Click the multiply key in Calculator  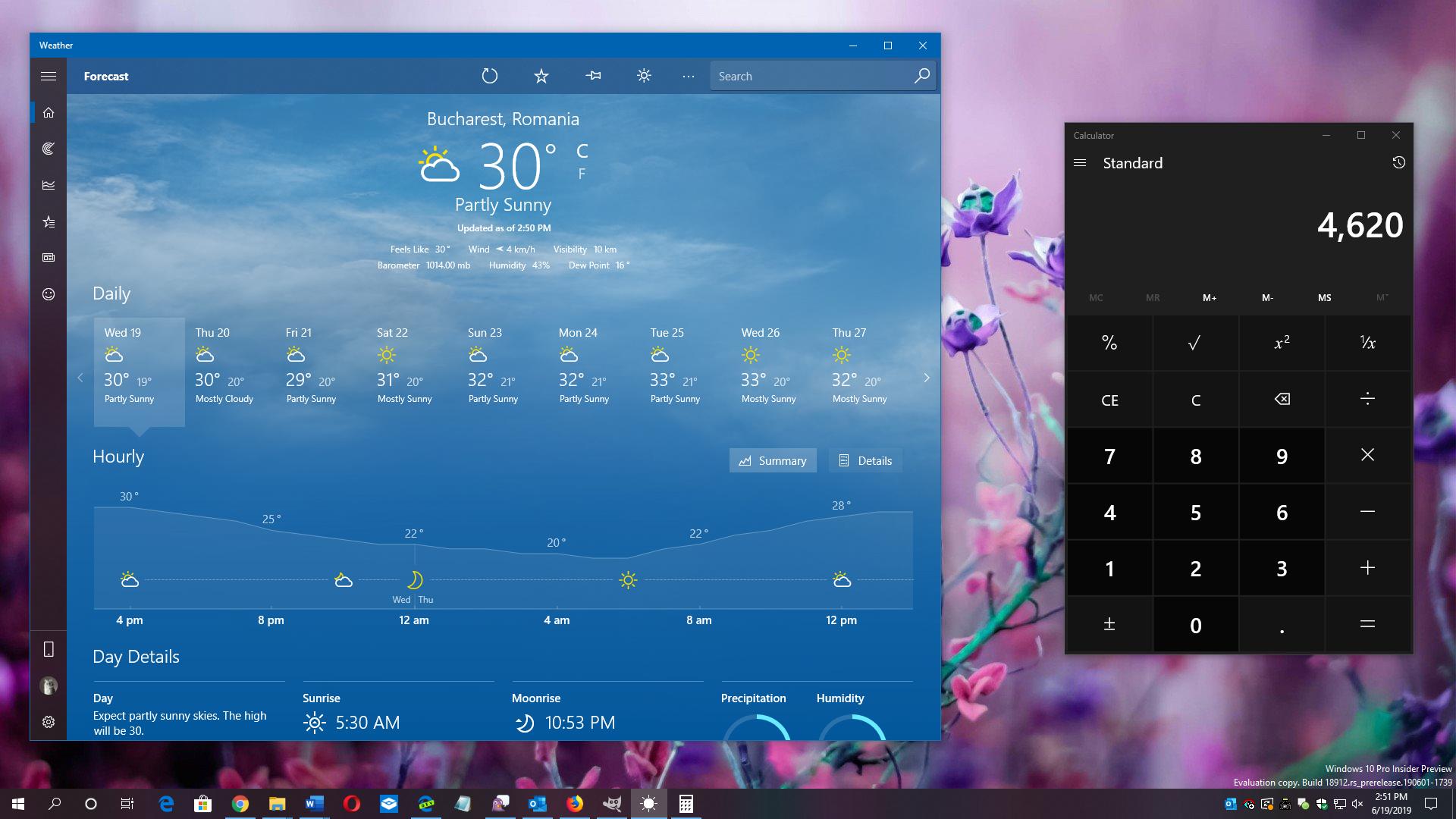pyautogui.click(x=1367, y=456)
